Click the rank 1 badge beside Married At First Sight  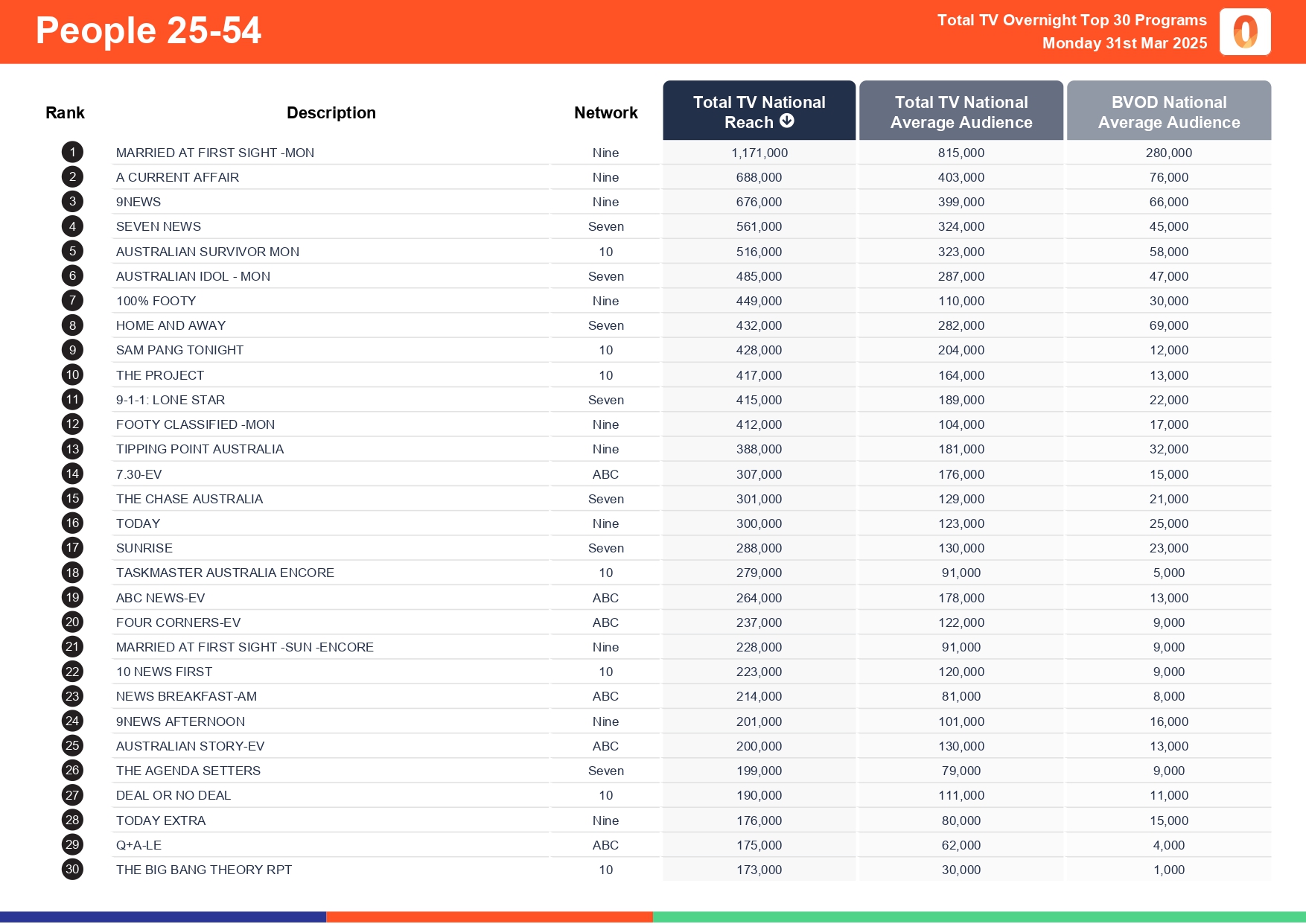pyautogui.click(x=71, y=152)
